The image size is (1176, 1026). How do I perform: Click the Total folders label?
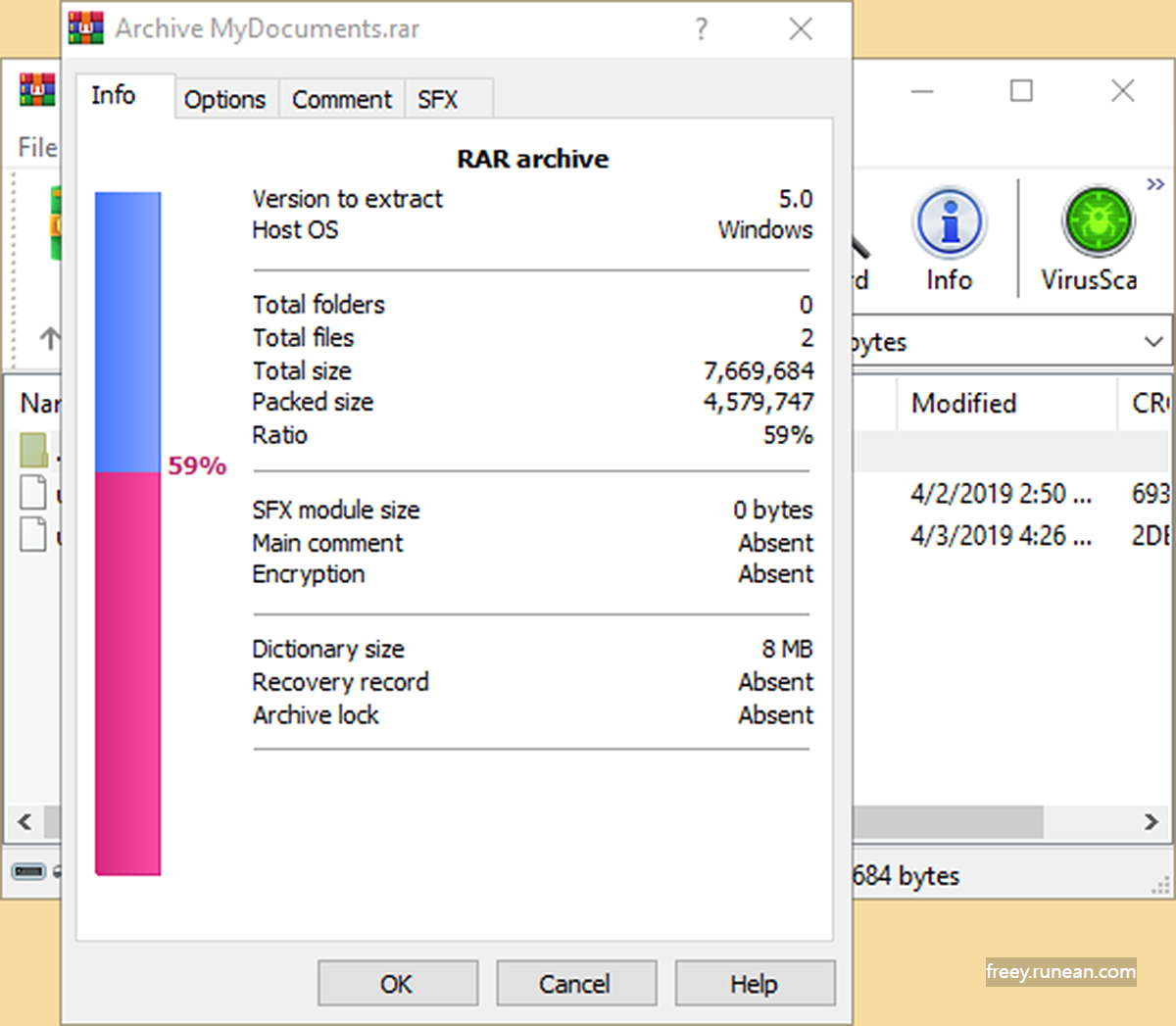point(318,305)
